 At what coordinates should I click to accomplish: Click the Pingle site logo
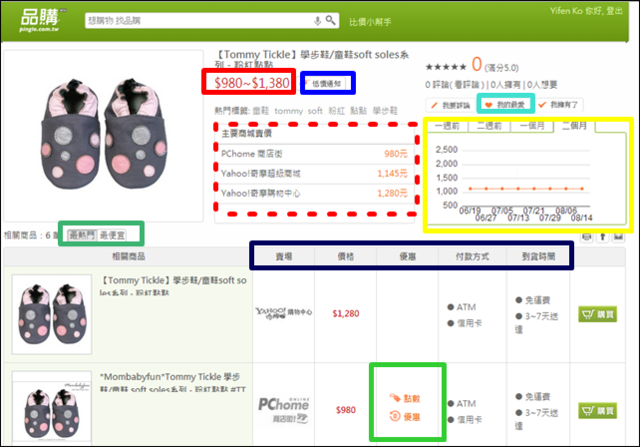pos(40,20)
